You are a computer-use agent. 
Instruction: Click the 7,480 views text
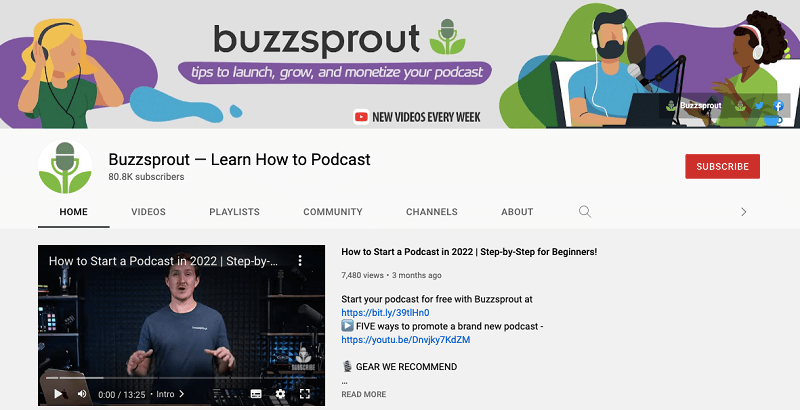tap(362, 275)
